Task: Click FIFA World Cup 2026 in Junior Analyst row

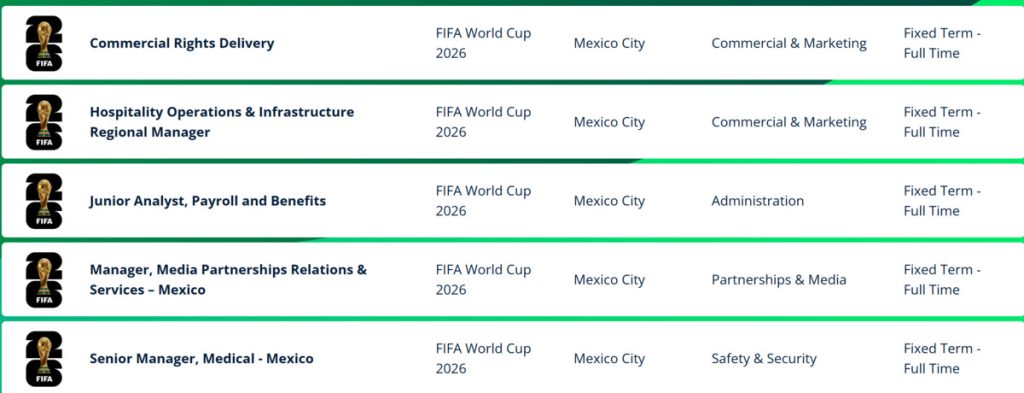Action: [483, 201]
